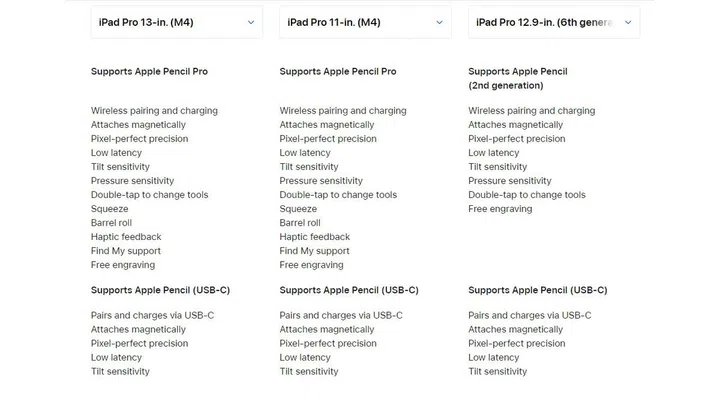Click 'Supports Apple Pencil Pro' heading under 13-in. model
Image resolution: width=720 pixels, height=420 pixels.
[x=149, y=72]
